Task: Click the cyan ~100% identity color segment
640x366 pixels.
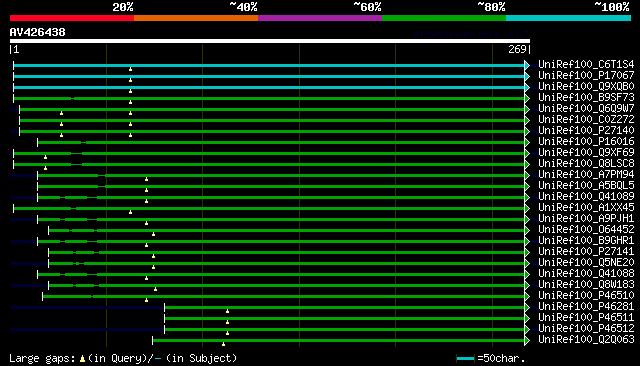Action: point(568,18)
